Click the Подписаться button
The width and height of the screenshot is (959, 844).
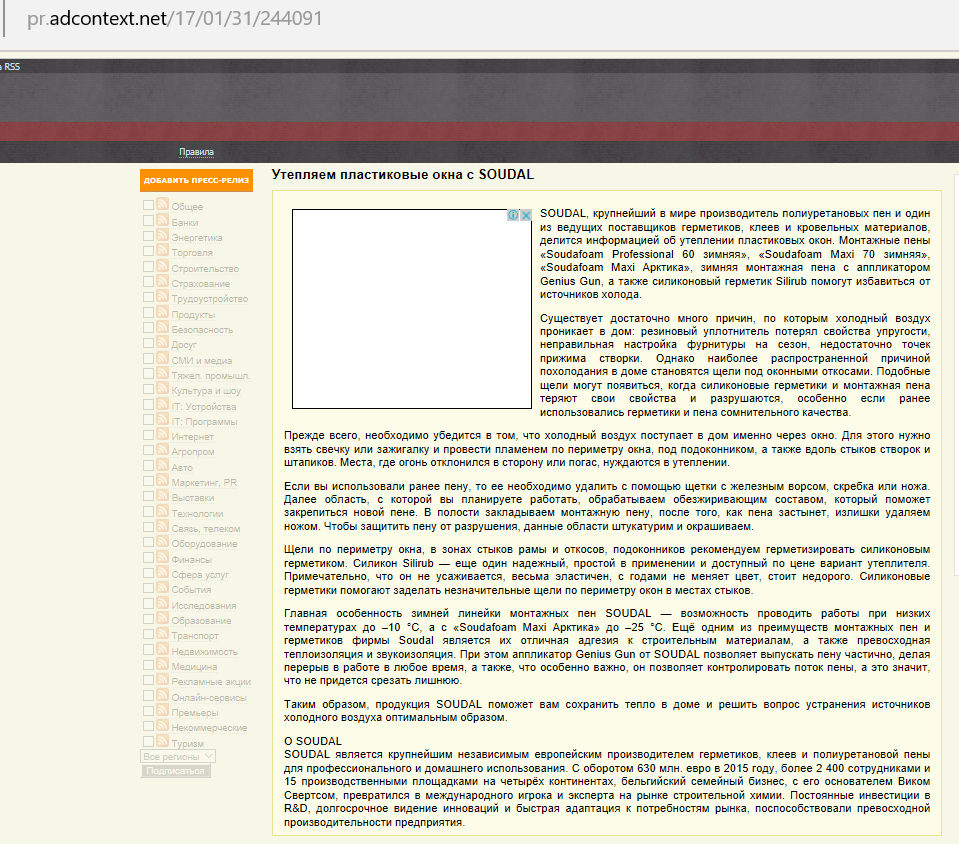point(176,771)
